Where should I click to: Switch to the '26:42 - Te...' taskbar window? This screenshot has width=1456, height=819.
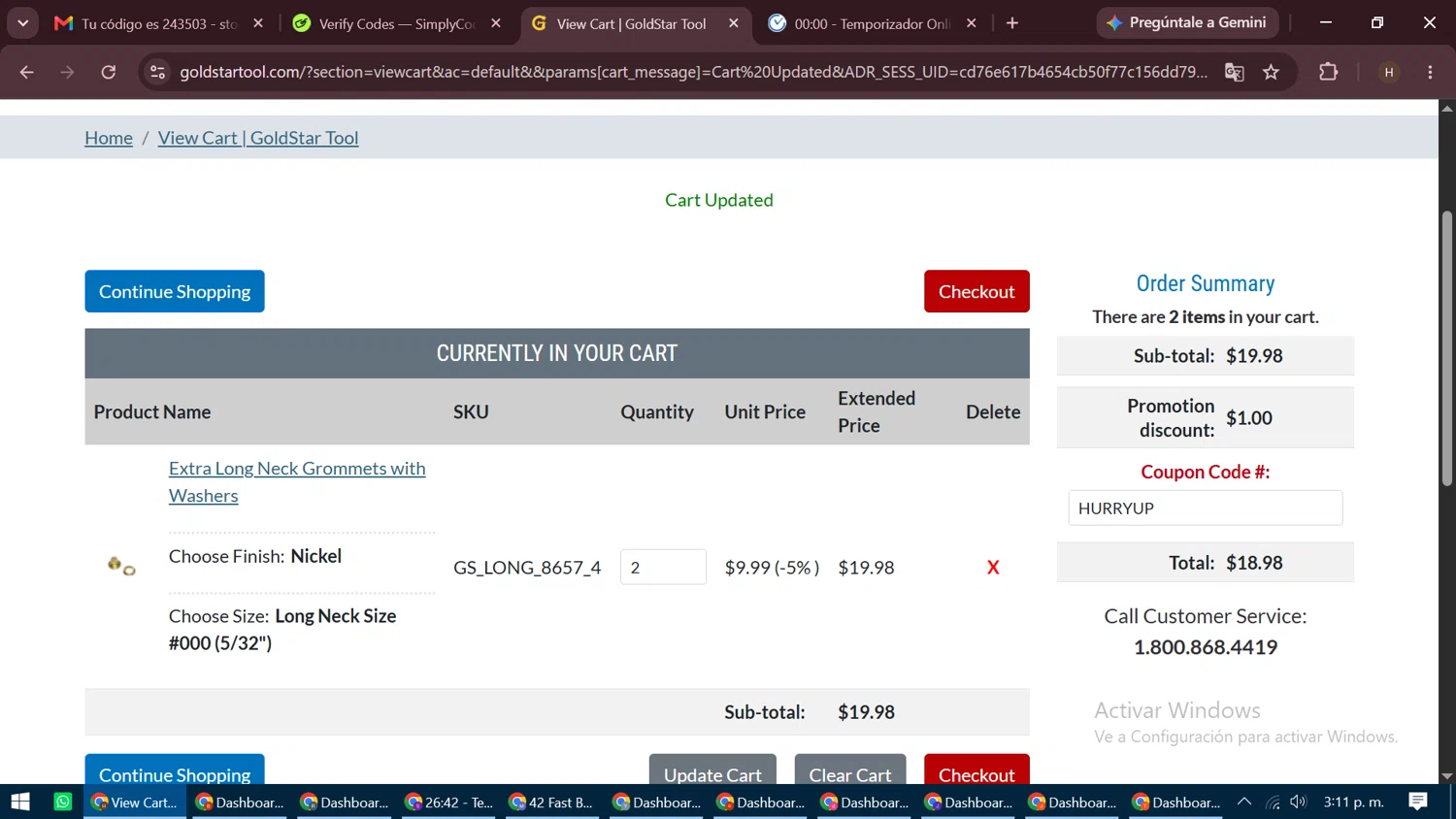[448, 802]
